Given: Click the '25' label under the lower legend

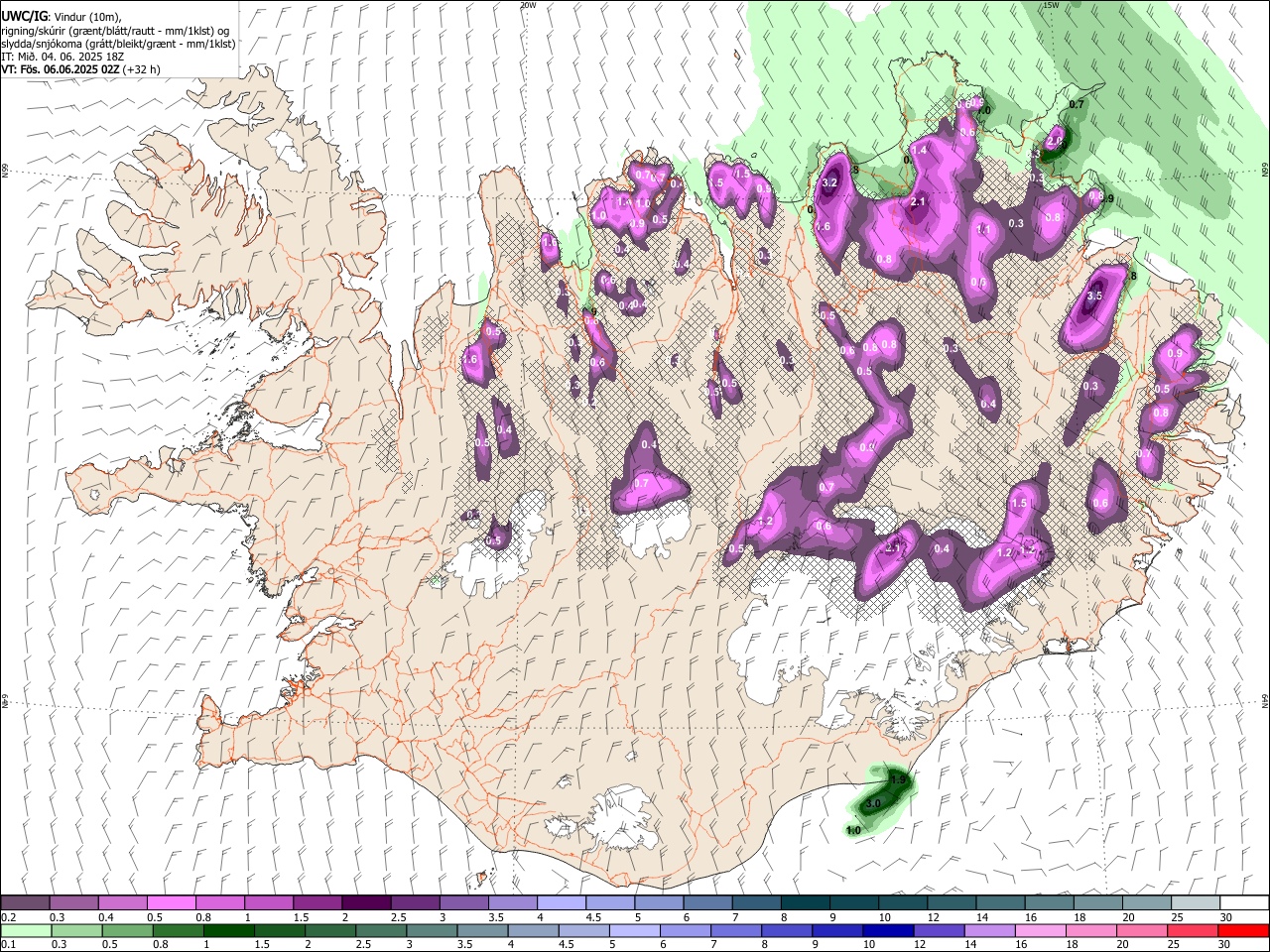Looking at the screenshot, I should tap(1175, 945).
